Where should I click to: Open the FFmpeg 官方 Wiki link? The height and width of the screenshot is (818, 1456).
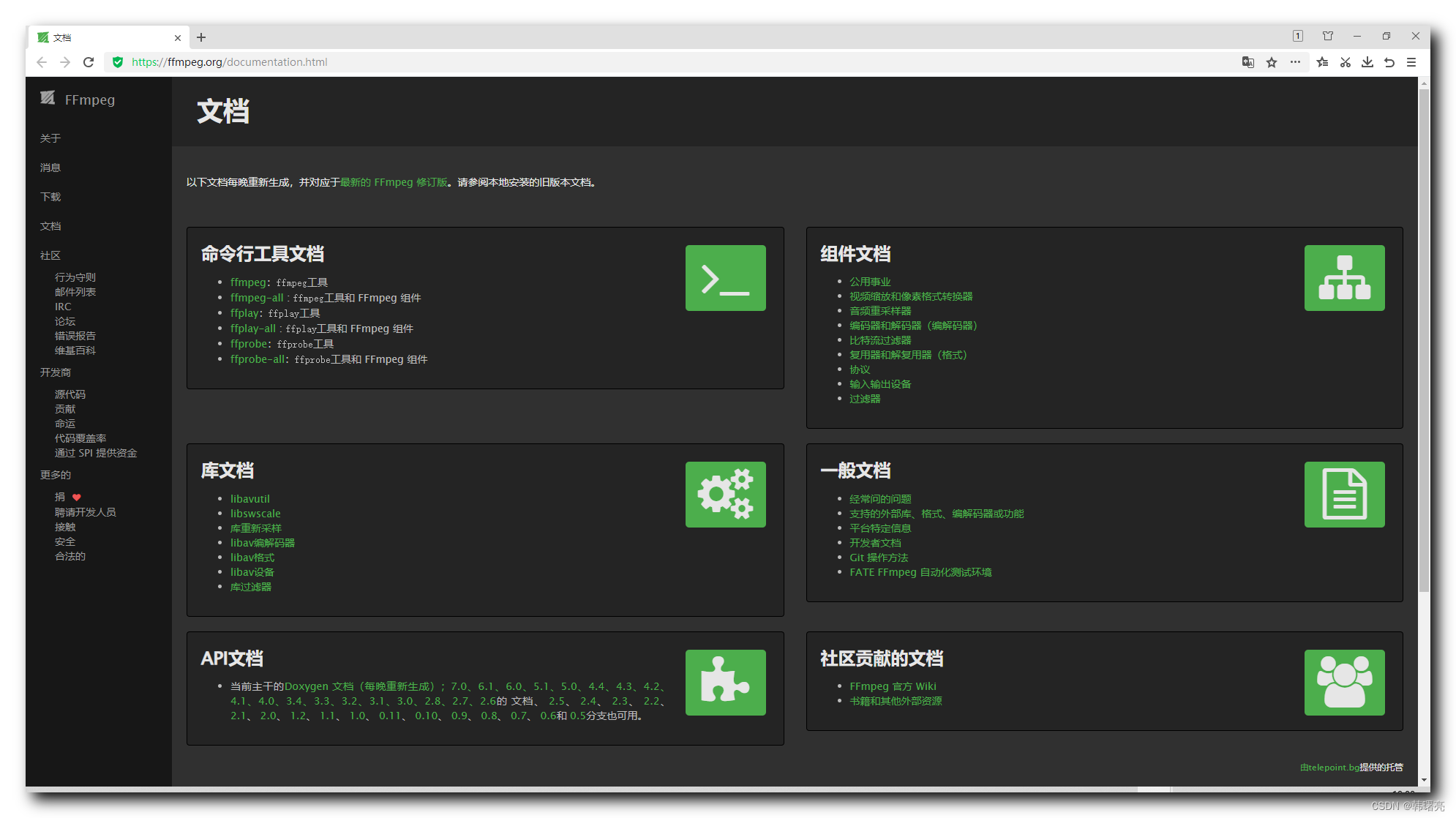tap(893, 686)
